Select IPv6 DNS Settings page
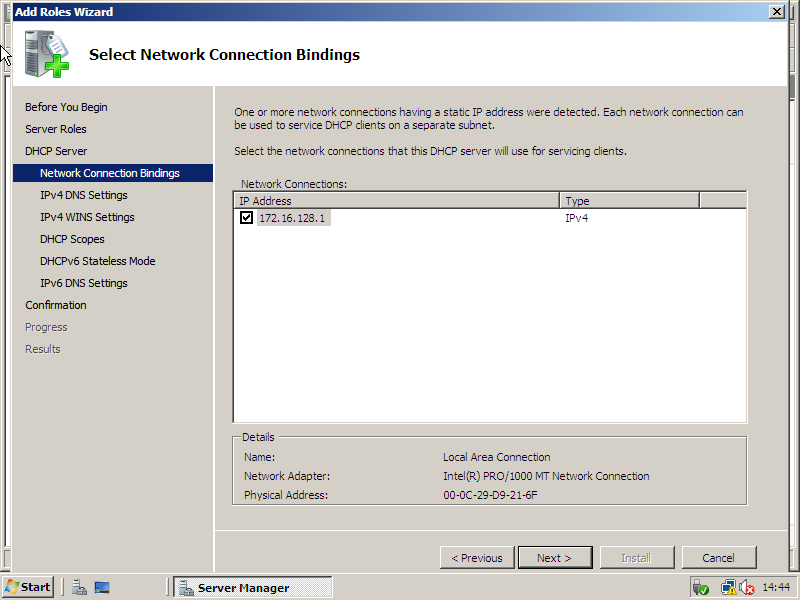Screen dimensions: 800x600 pyautogui.click(x=84, y=283)
